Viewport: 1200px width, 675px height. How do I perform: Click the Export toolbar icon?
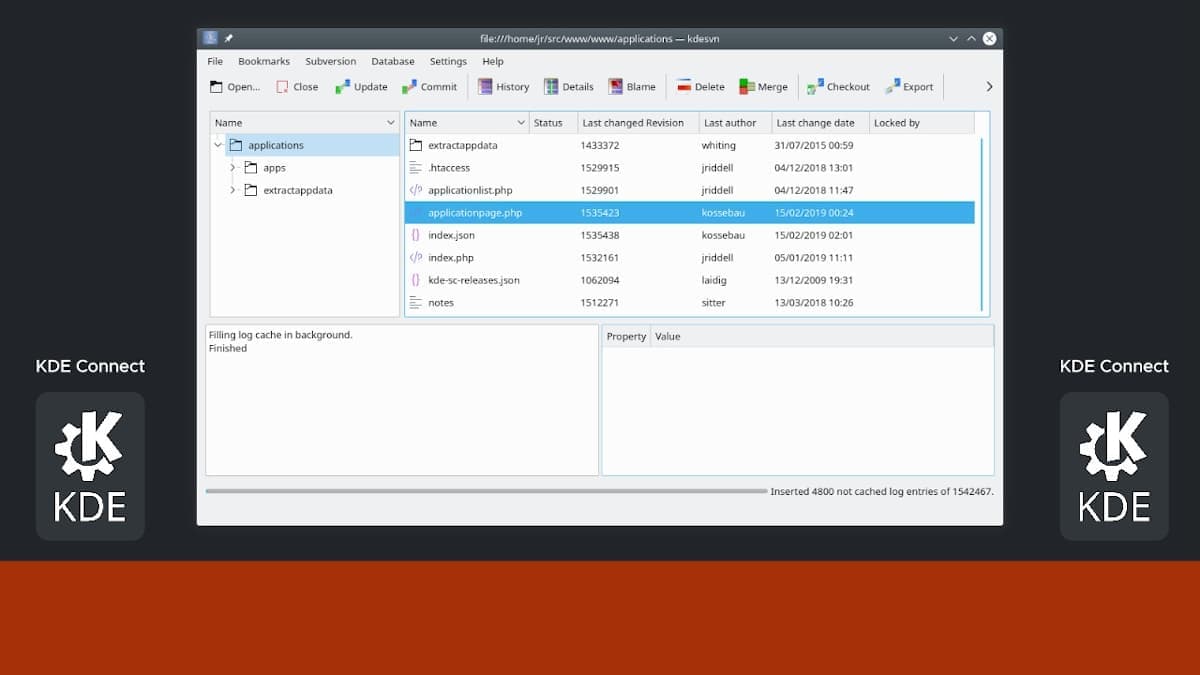click(x=892, y=87)
